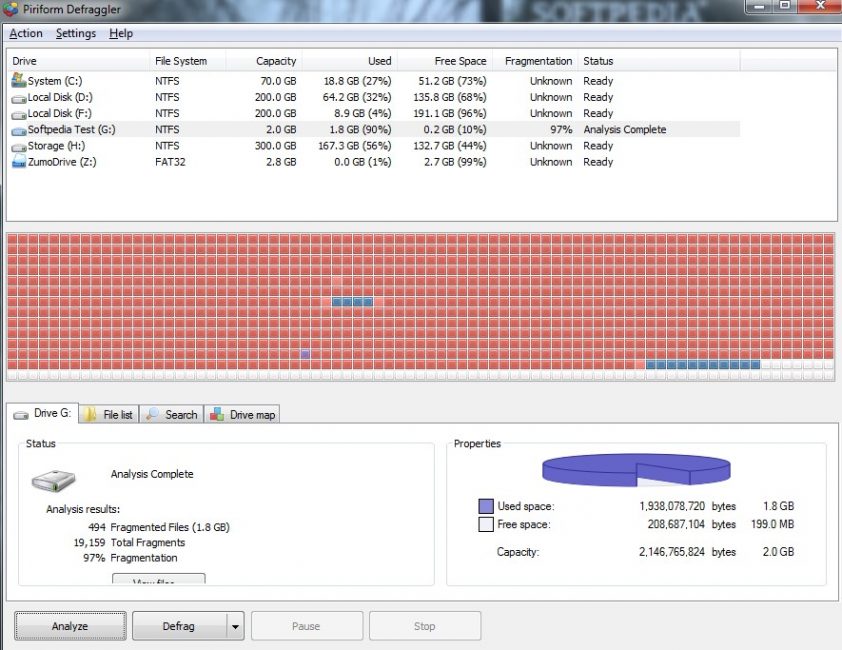Viewport: 842px width, 650px height.
Task: Click the Free space white color swatch
Action: [486, 524]
